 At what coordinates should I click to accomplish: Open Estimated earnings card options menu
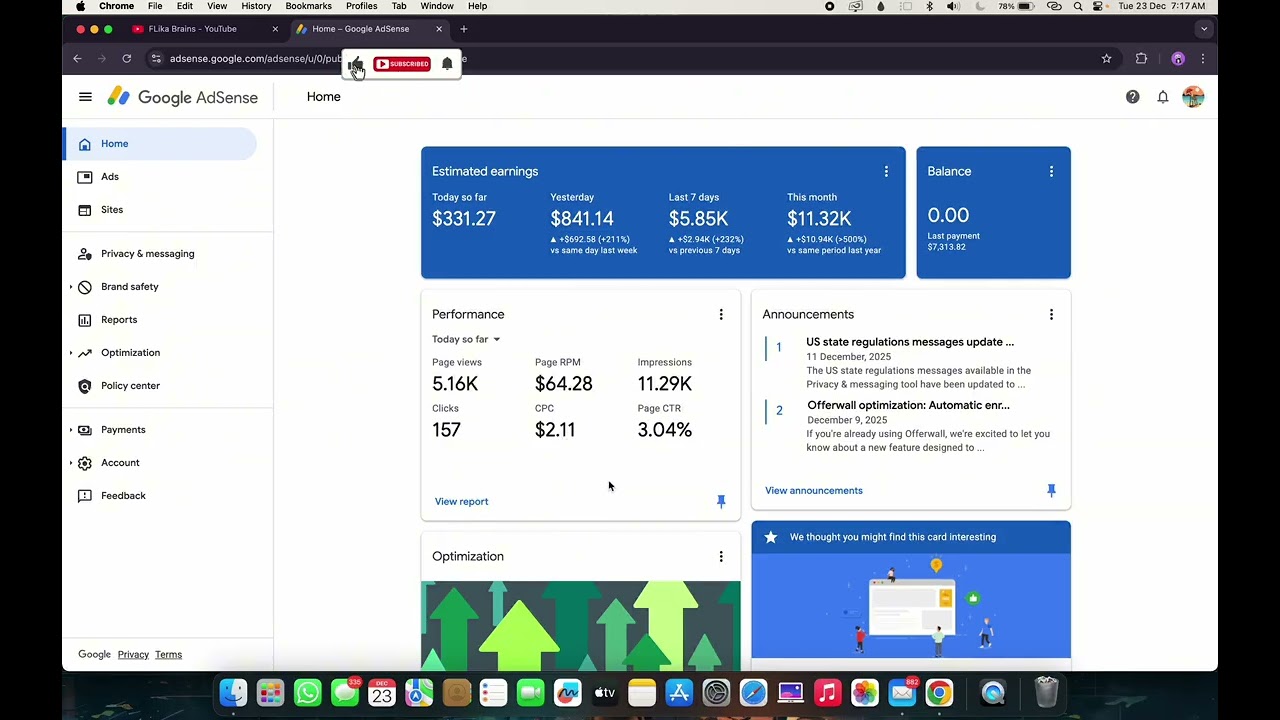click(x=886, y=172)
